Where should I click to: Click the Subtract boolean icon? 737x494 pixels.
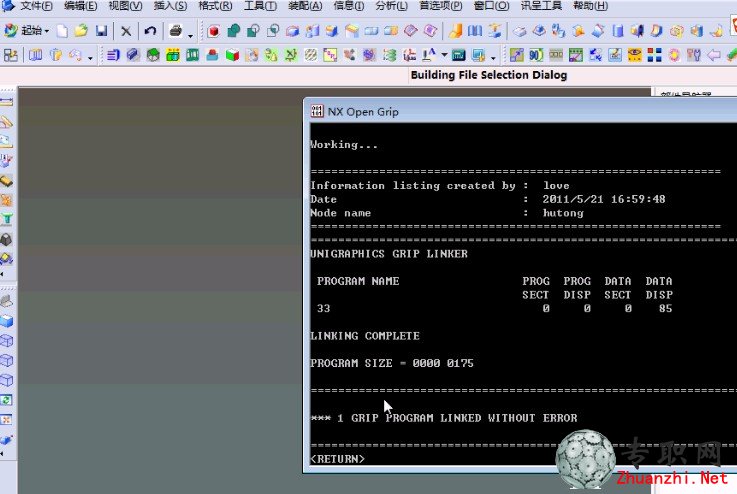click(x=253, y=31)
